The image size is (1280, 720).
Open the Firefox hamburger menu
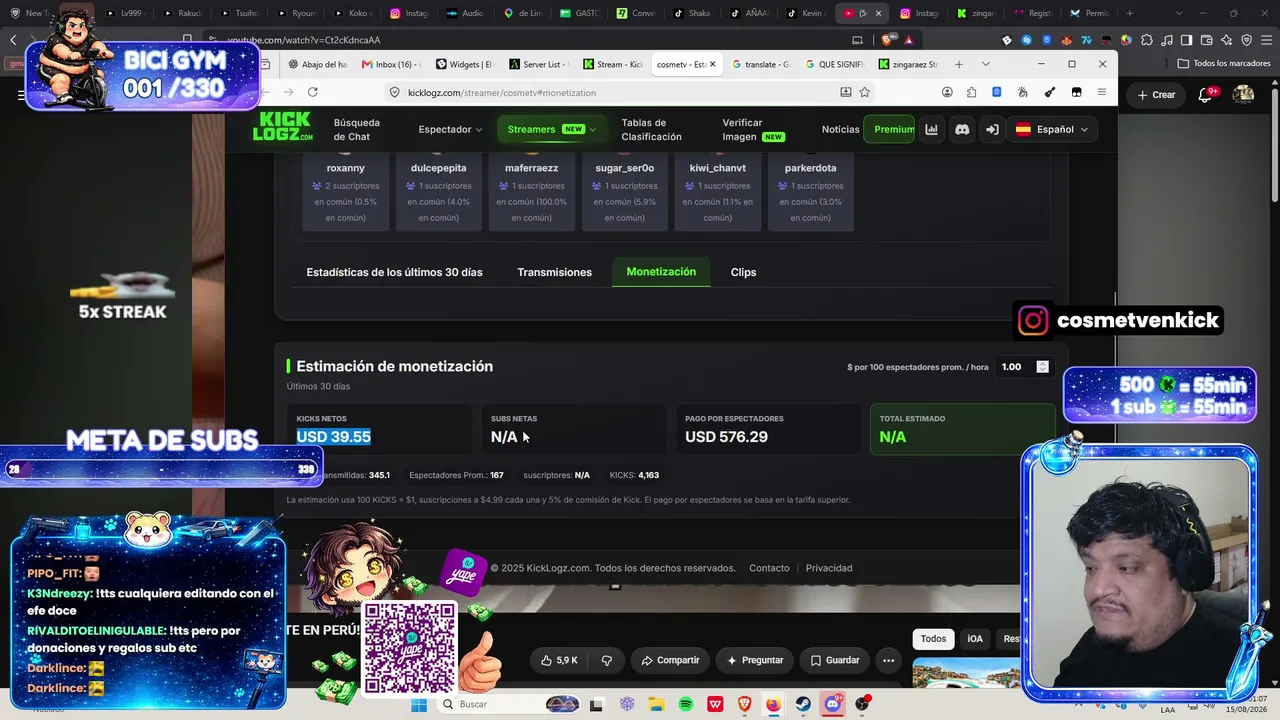point(1102,92)
